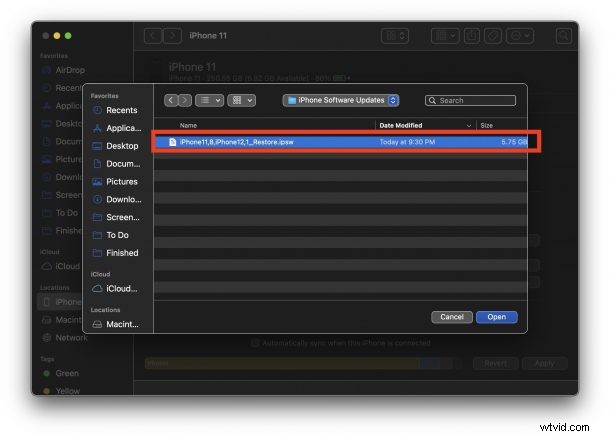Sort files by Date Modified column
This screenshot has height=437, width=610.
425,126
